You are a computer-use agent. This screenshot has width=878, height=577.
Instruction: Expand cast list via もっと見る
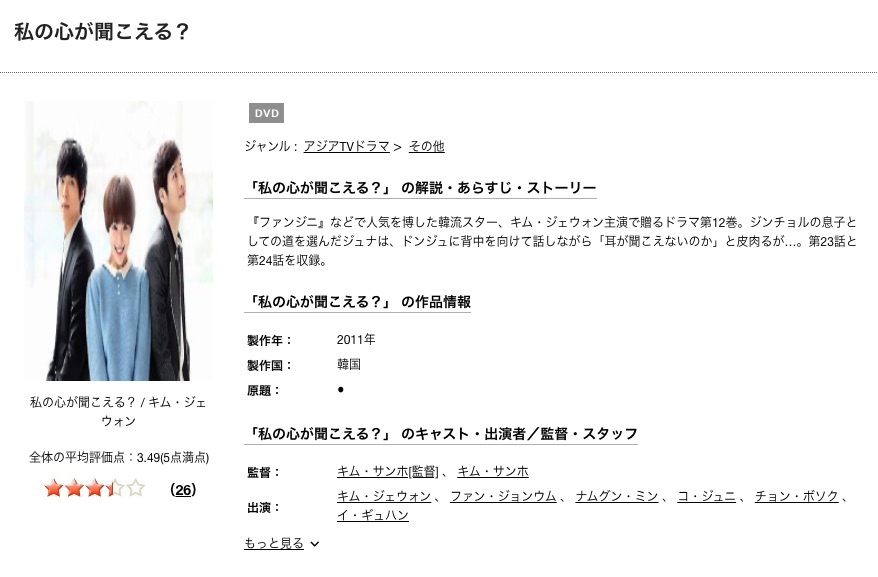pyautogui.click(x=274, y=543)
